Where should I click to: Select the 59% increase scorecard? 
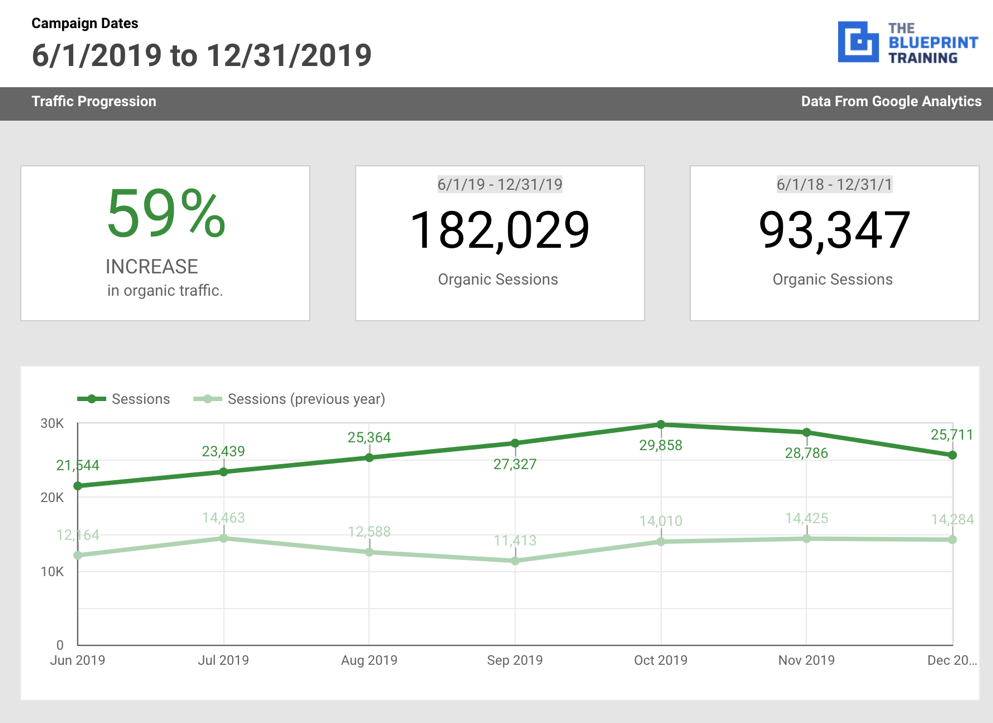coord(165,242)
